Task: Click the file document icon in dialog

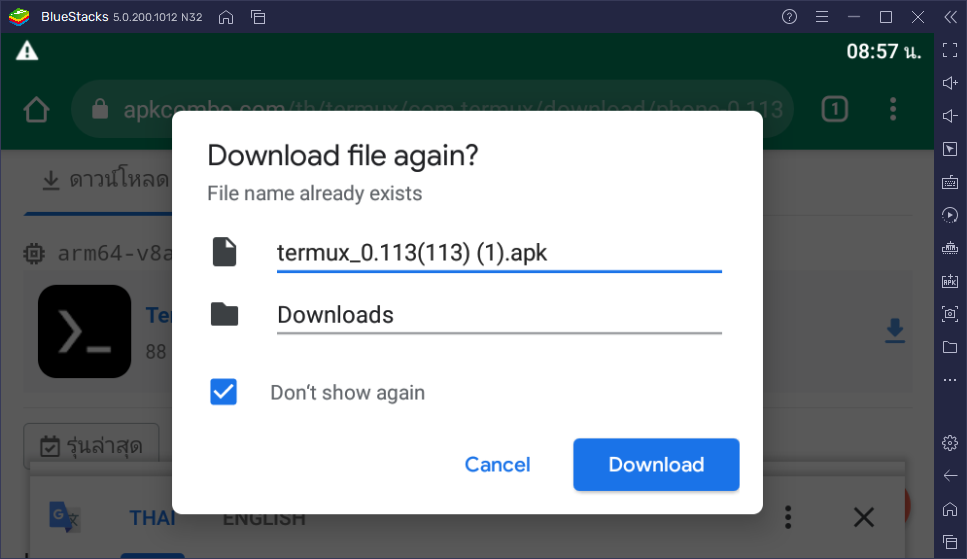Action: [x=224, y=252]
